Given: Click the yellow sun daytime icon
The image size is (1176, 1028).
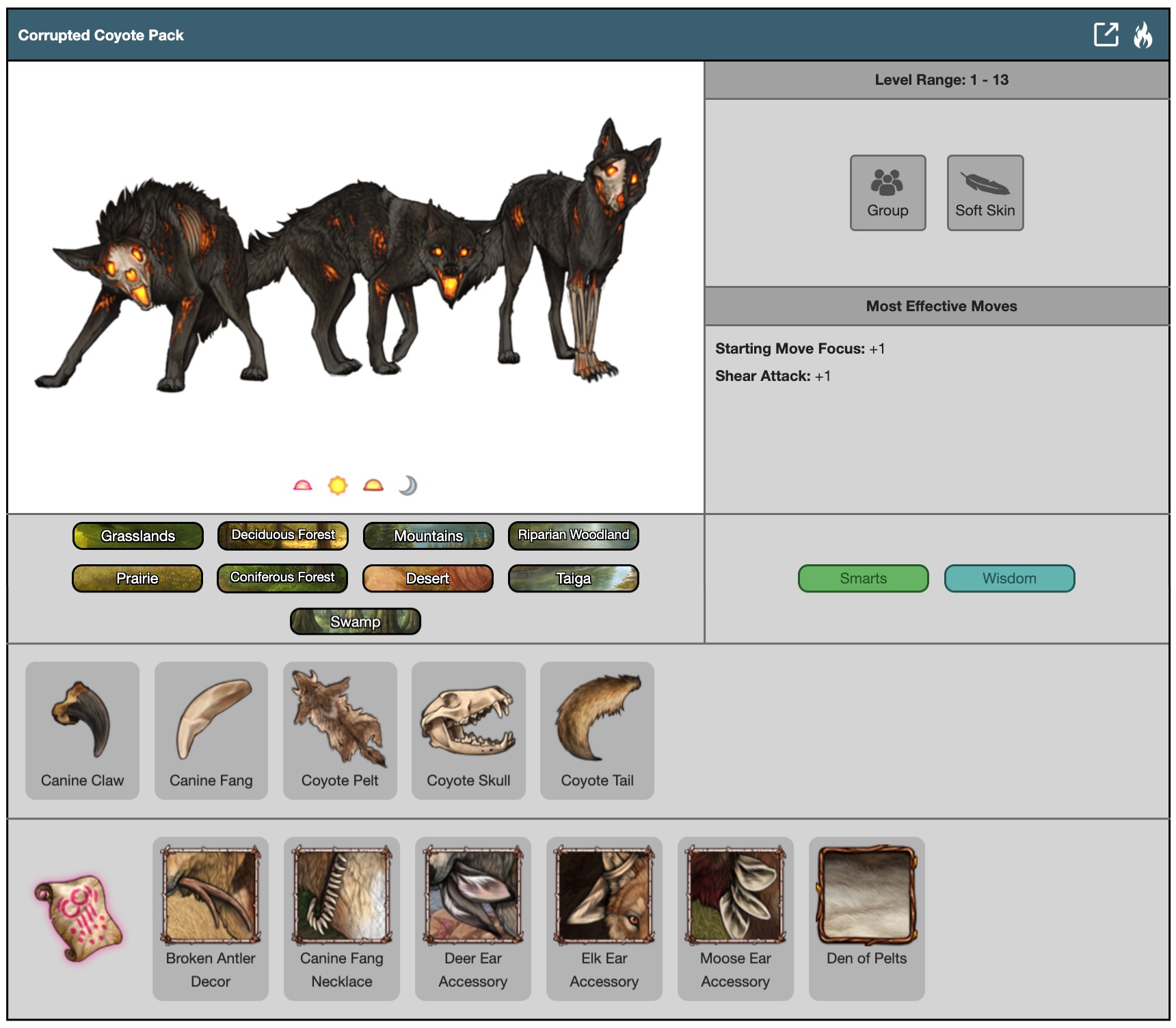Looking at the screenshot, I should point(338,486).
